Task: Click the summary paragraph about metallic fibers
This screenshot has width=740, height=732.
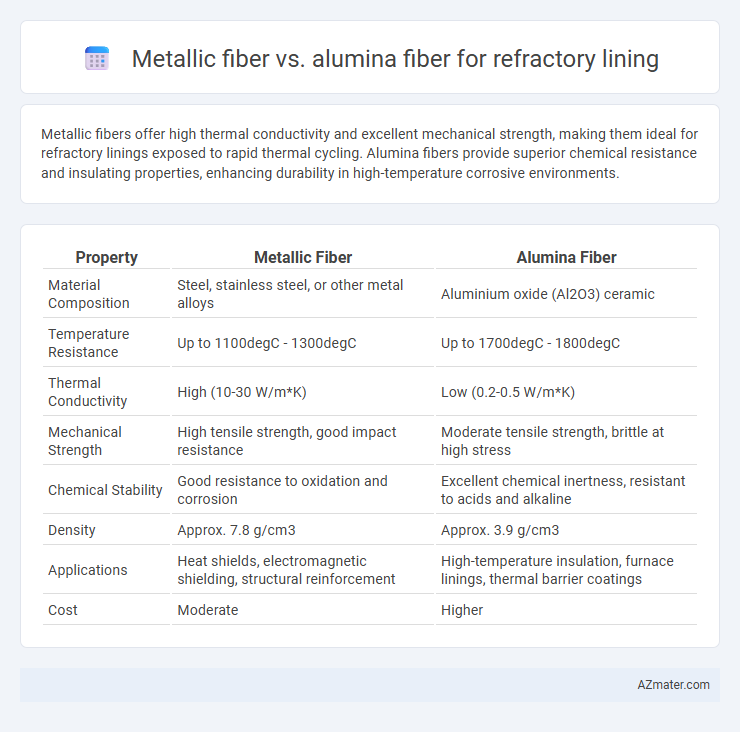Action: click(x=370, y=153)
